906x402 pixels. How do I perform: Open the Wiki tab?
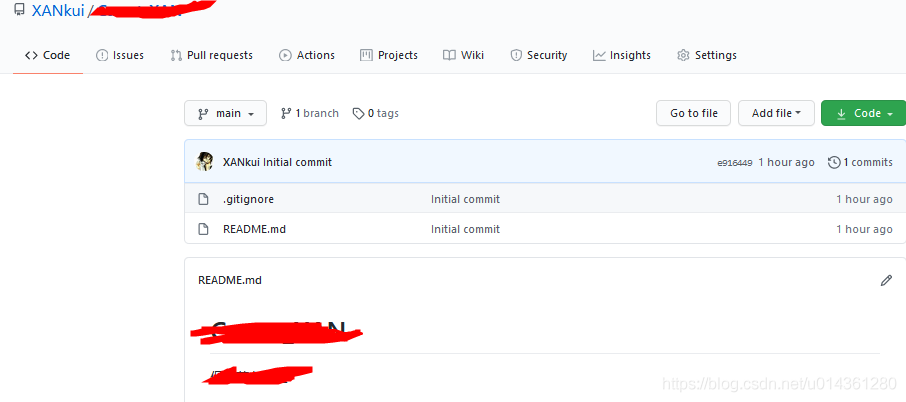pos(463,55)
